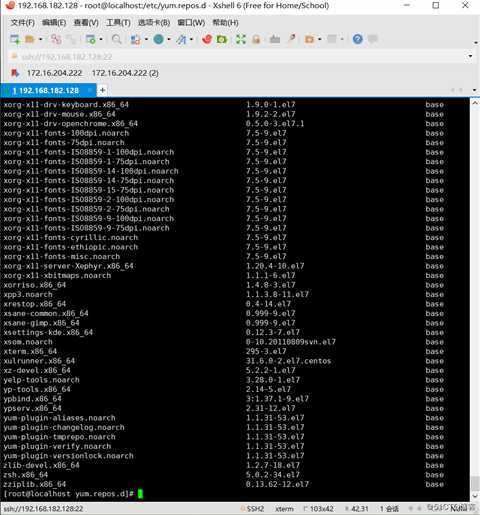Click the Disconnect icon in toolbar
Viewport: 480px width, 515px height.
coord(72,39)
